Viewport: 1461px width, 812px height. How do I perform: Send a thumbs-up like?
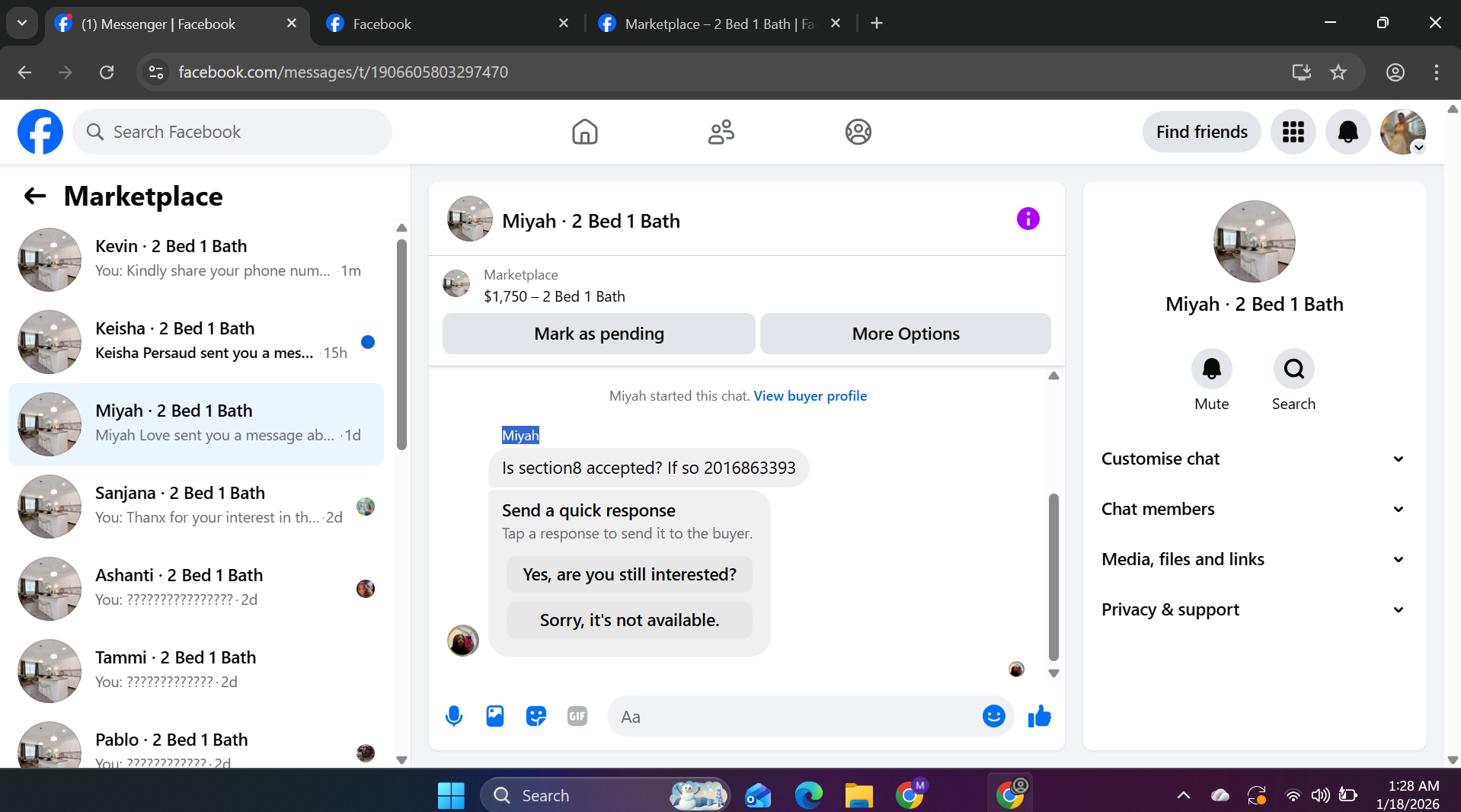(1039, 716)
